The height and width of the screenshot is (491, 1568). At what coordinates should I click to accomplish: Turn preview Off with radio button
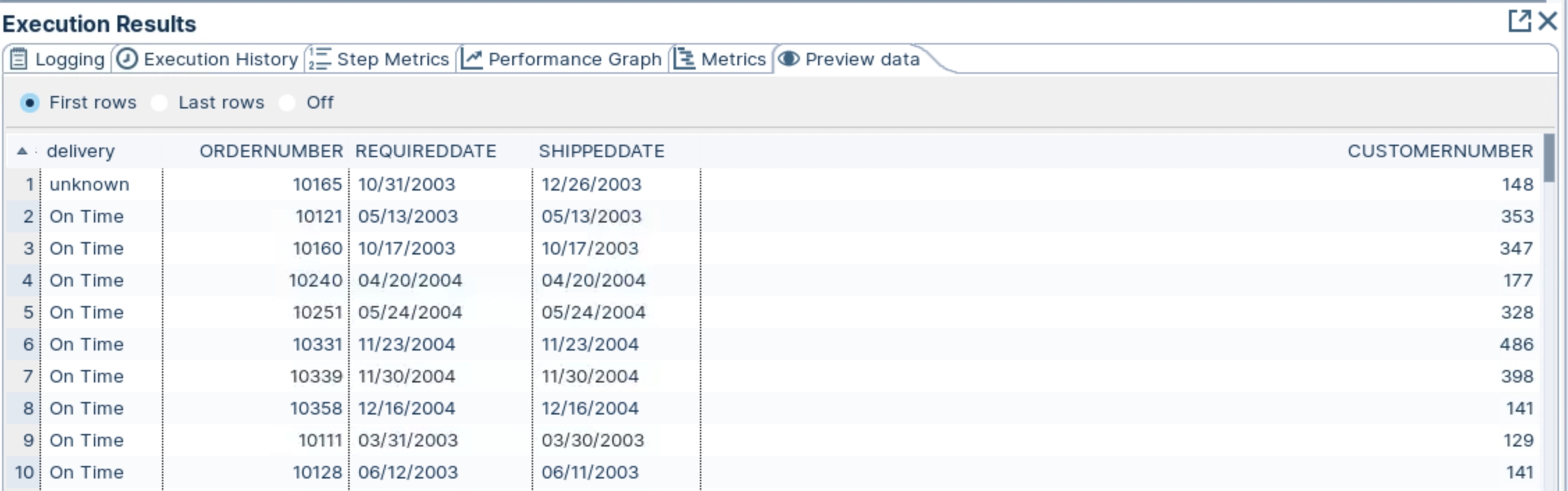point(287,103)
